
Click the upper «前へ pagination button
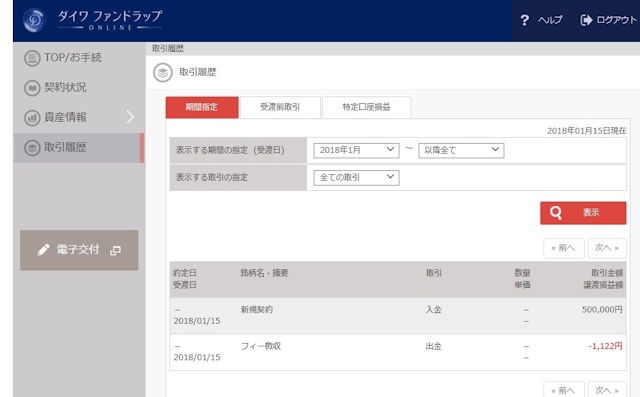tap(564, 248)
